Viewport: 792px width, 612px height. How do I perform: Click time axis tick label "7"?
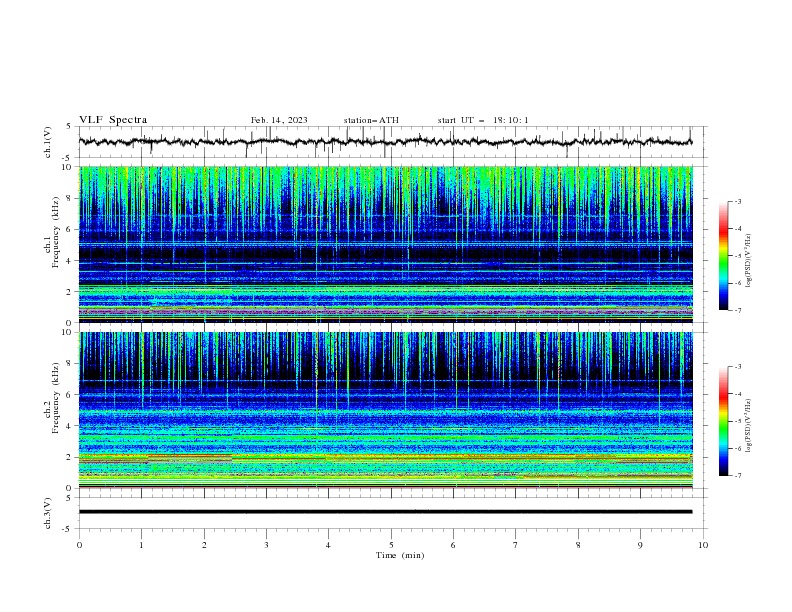516,545
